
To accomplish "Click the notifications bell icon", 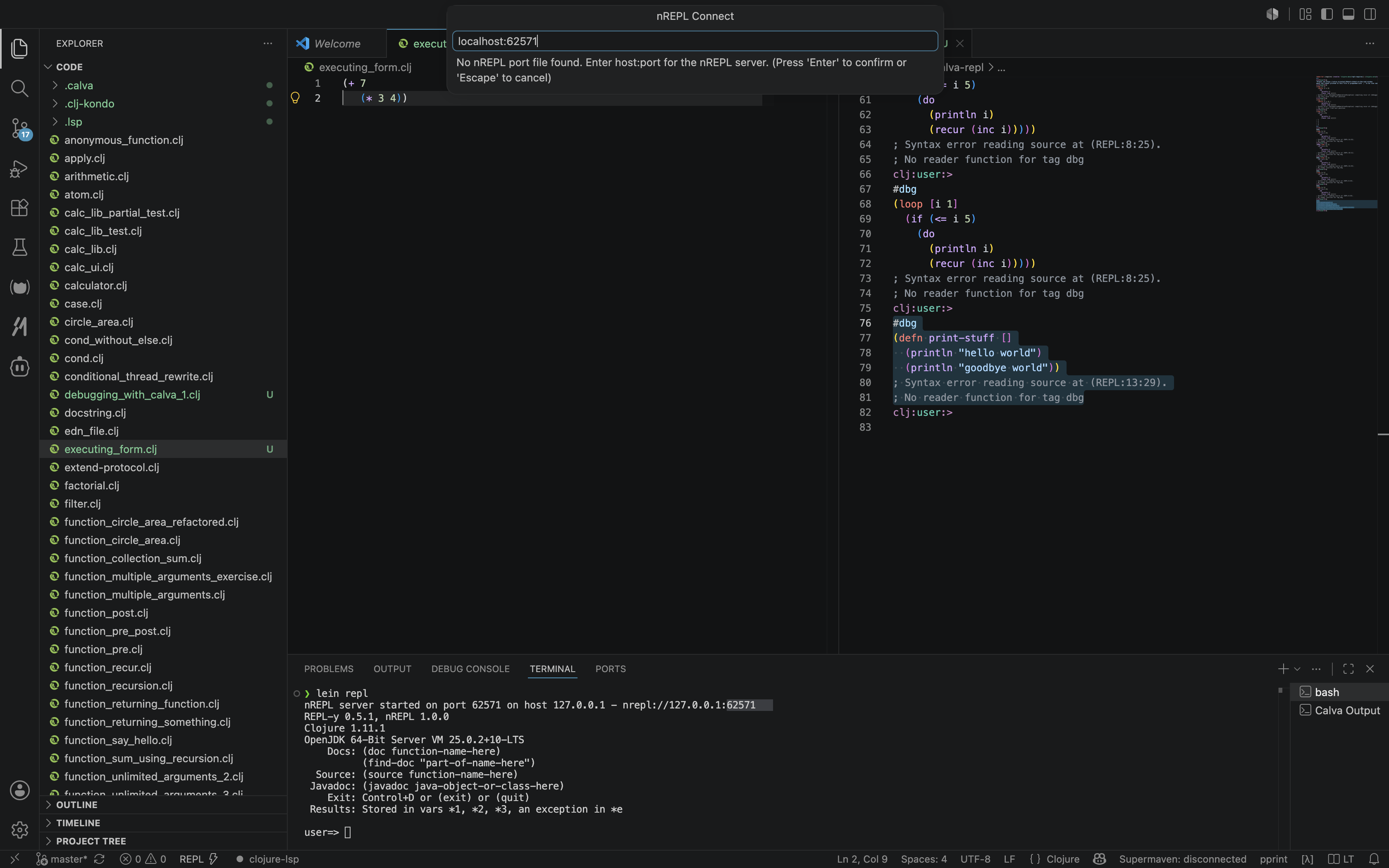I will (x=1374, y=859).
